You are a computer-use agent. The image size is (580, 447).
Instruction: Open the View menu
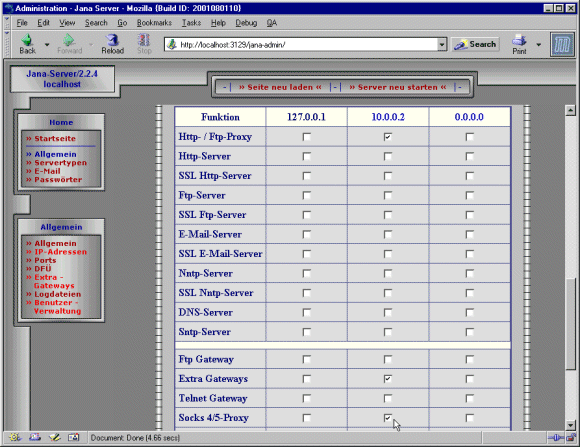pos(67,23)
